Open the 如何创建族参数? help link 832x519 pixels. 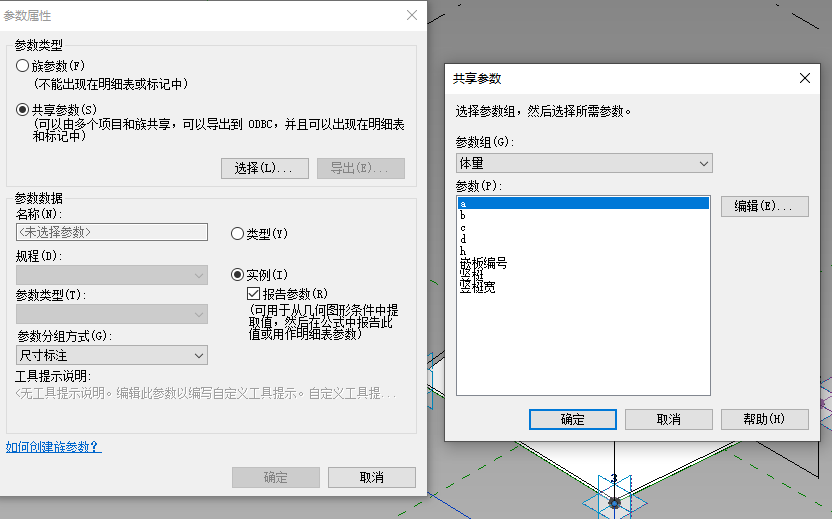click(54, 447)
